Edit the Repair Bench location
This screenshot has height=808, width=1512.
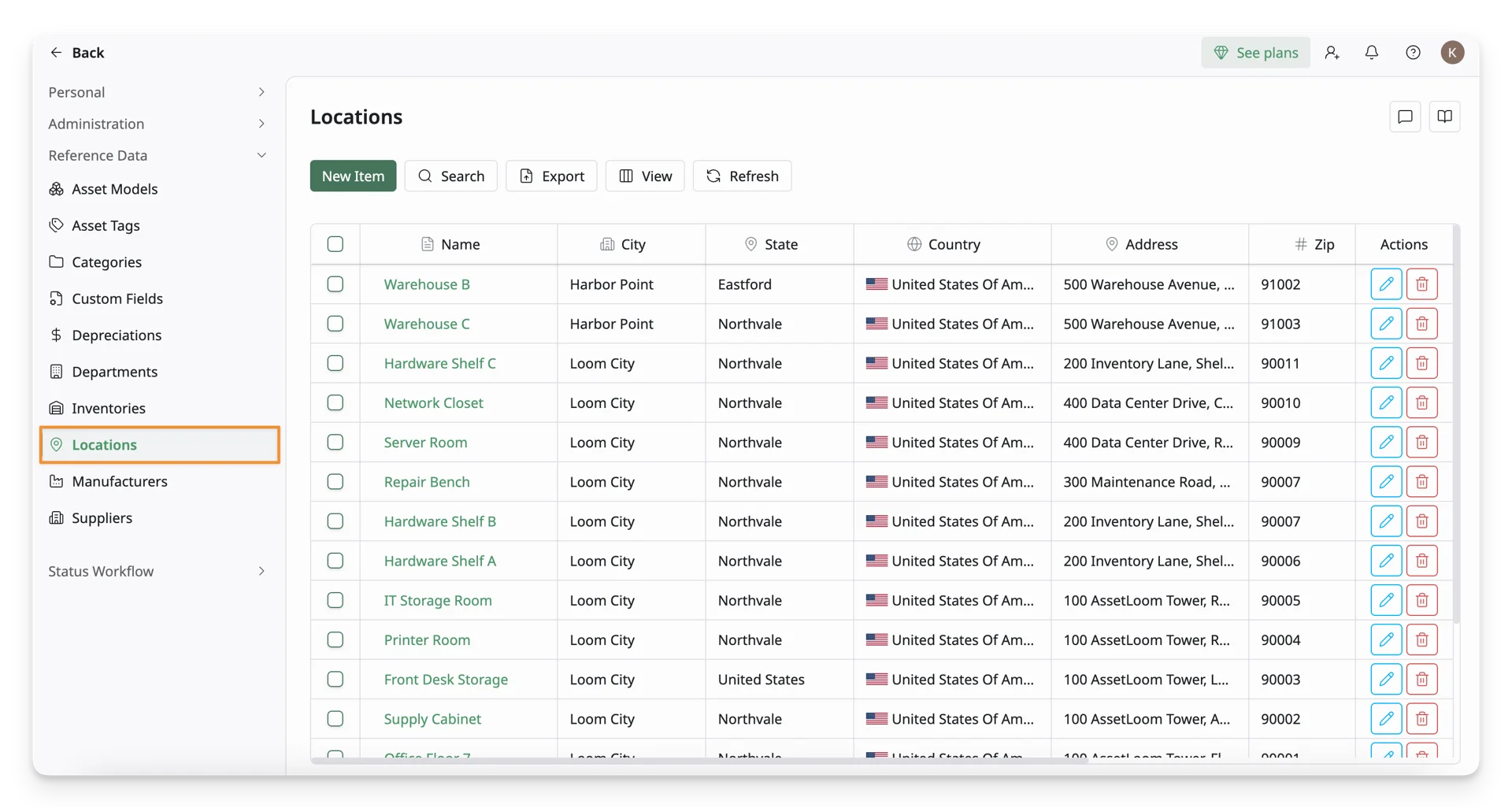(x=1386, y=481)
